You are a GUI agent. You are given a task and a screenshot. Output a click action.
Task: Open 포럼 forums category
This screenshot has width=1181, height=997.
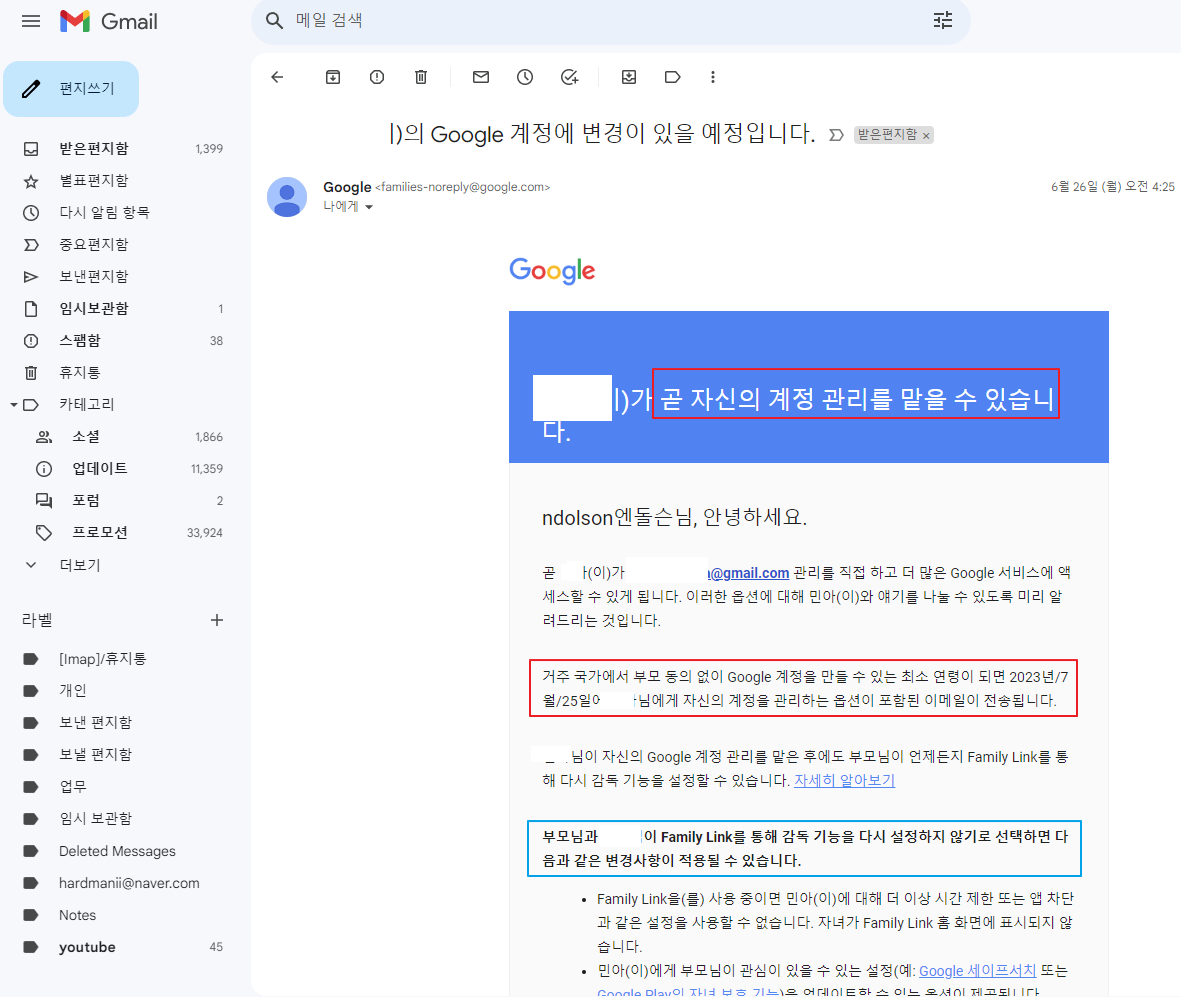(x=121, y=501)
